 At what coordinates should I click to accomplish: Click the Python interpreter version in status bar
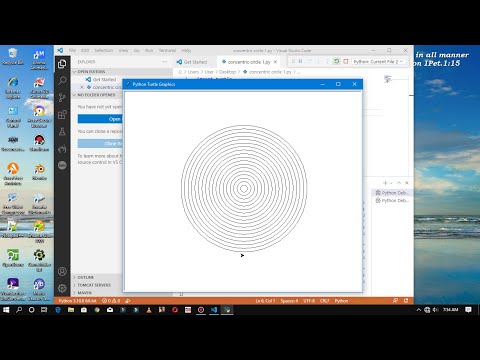coord(78,301)
